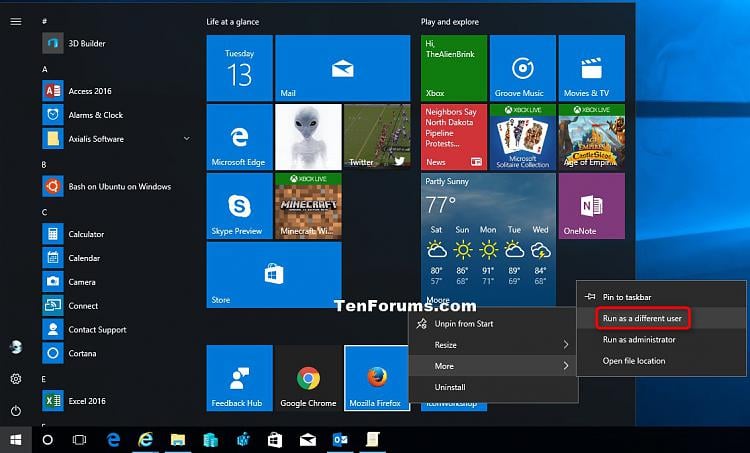Open the Minecraft tile

309,206
